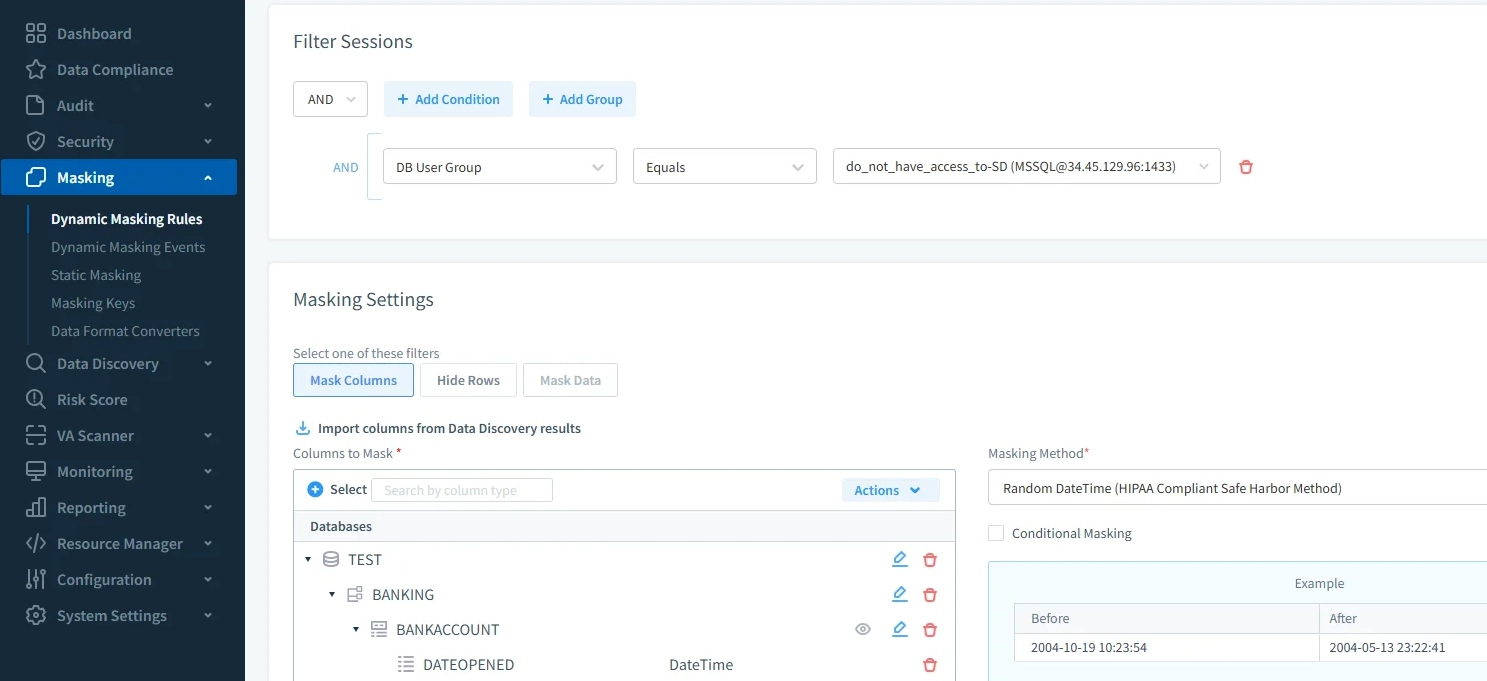Open the Dashboard from the sidebar

pos(93,33)
